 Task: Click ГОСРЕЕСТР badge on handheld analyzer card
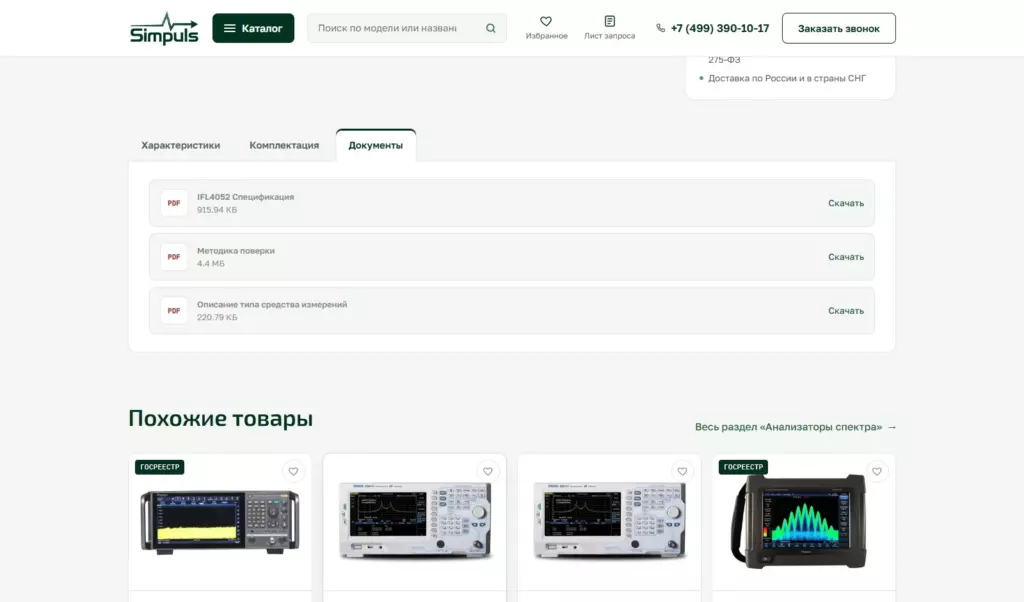(x=743, y=467)
